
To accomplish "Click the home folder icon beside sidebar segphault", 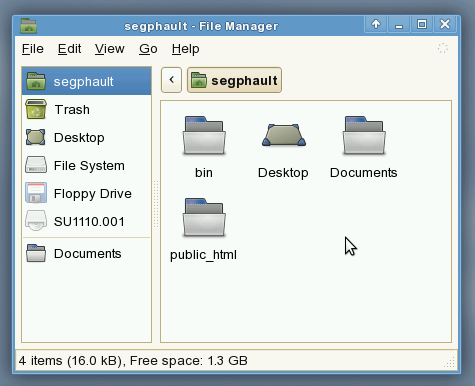I will pos(36,81).
